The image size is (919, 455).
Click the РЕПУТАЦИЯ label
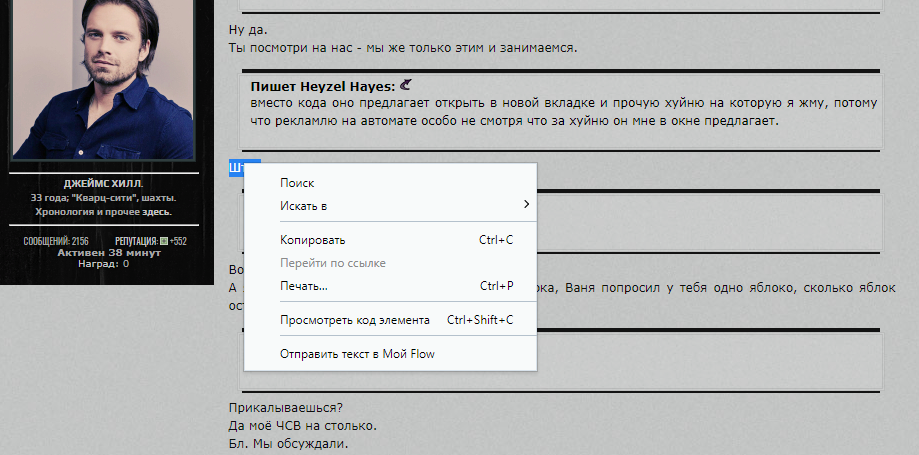[x=137, y=241]
